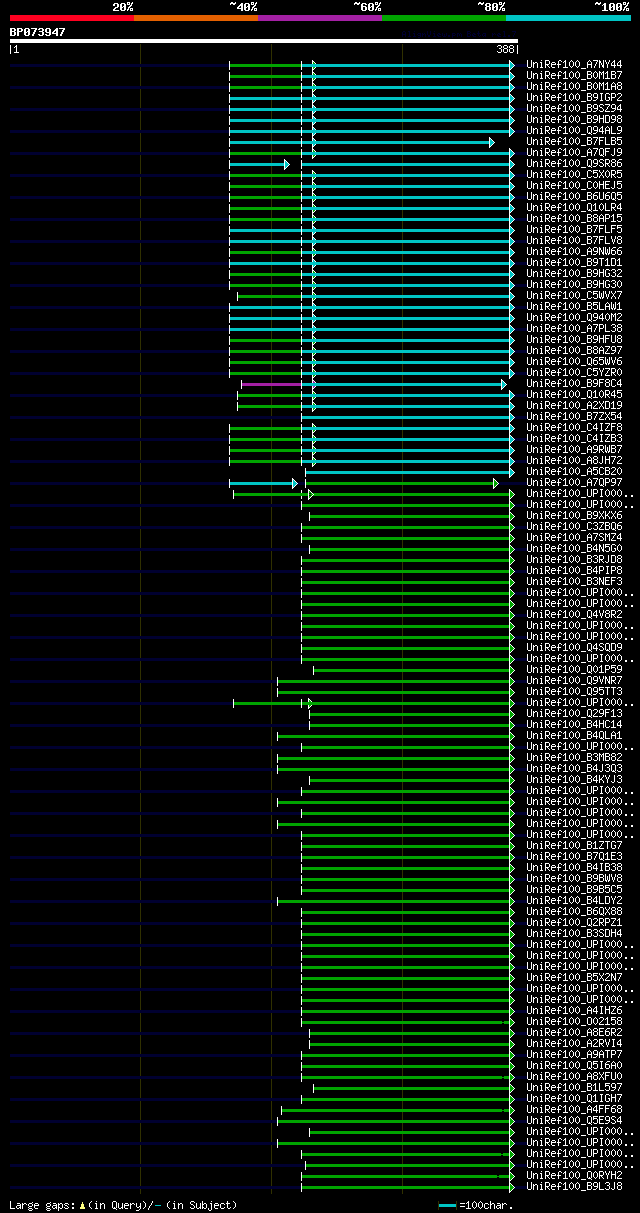The height and width of the screenshot is (1213, 640).
Task: Click the orange ~40% identity legend segment
Action: click(x=195, y=18)
